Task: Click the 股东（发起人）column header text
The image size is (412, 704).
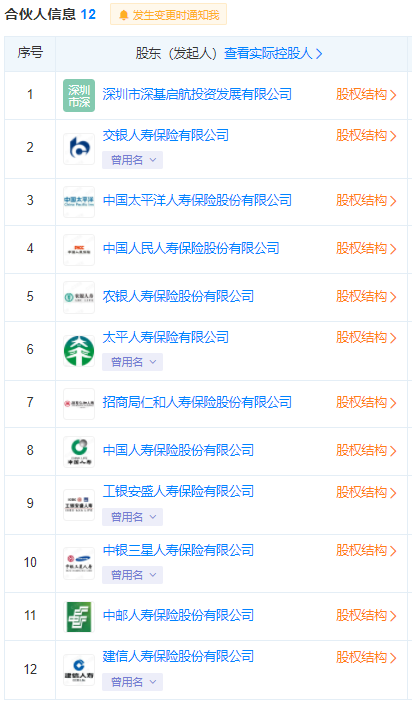Action: [x=177, y=53]
